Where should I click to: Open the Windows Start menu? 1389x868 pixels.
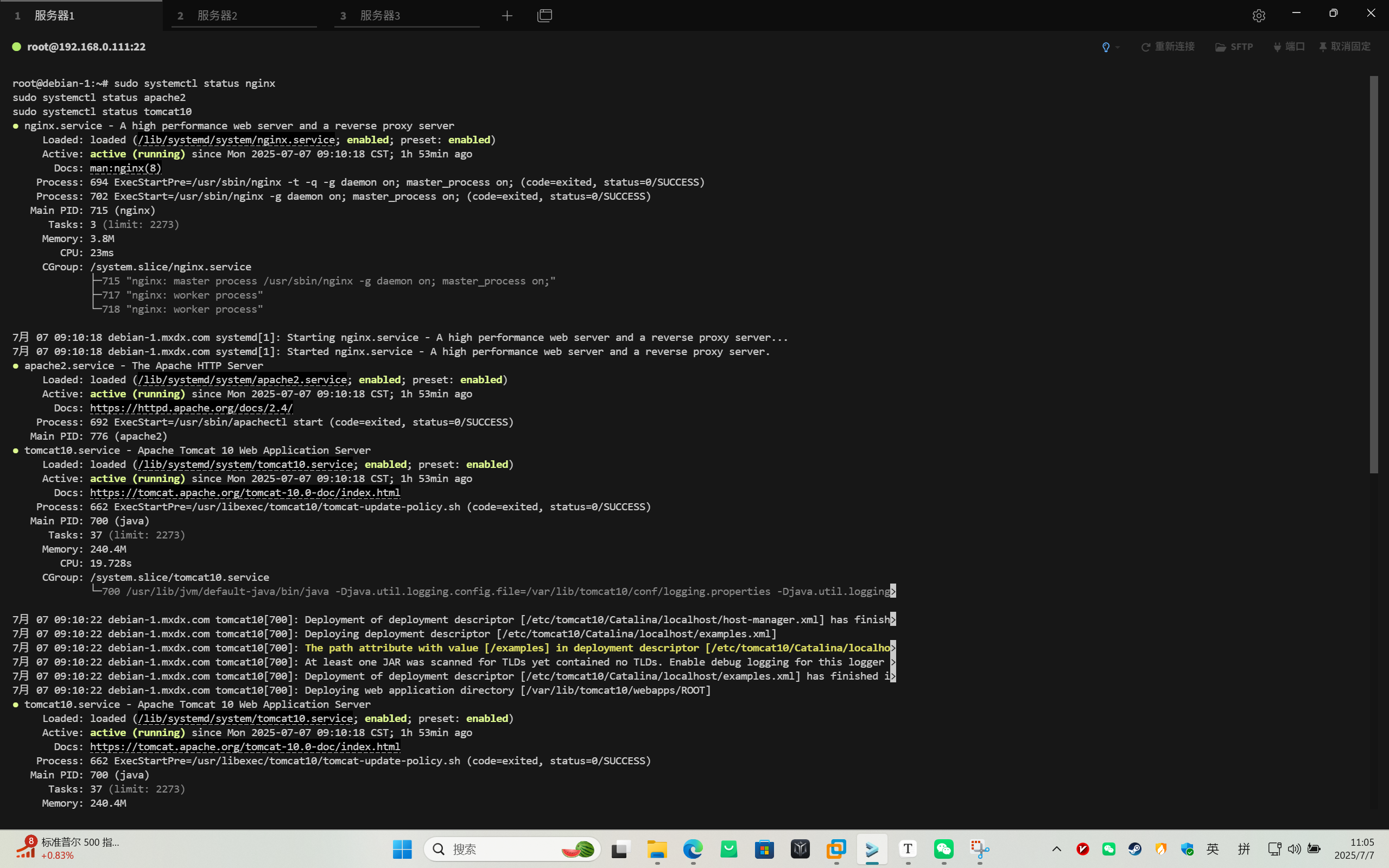[x=402, y=849]
